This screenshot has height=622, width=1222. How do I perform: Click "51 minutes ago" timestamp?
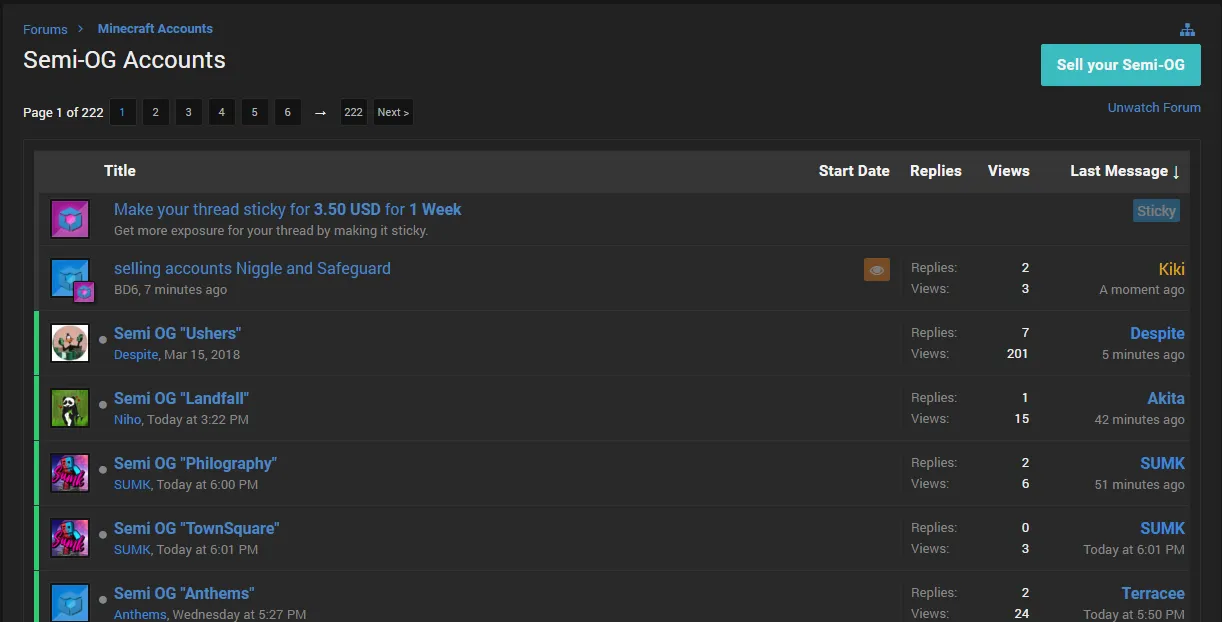[1140, 484]
